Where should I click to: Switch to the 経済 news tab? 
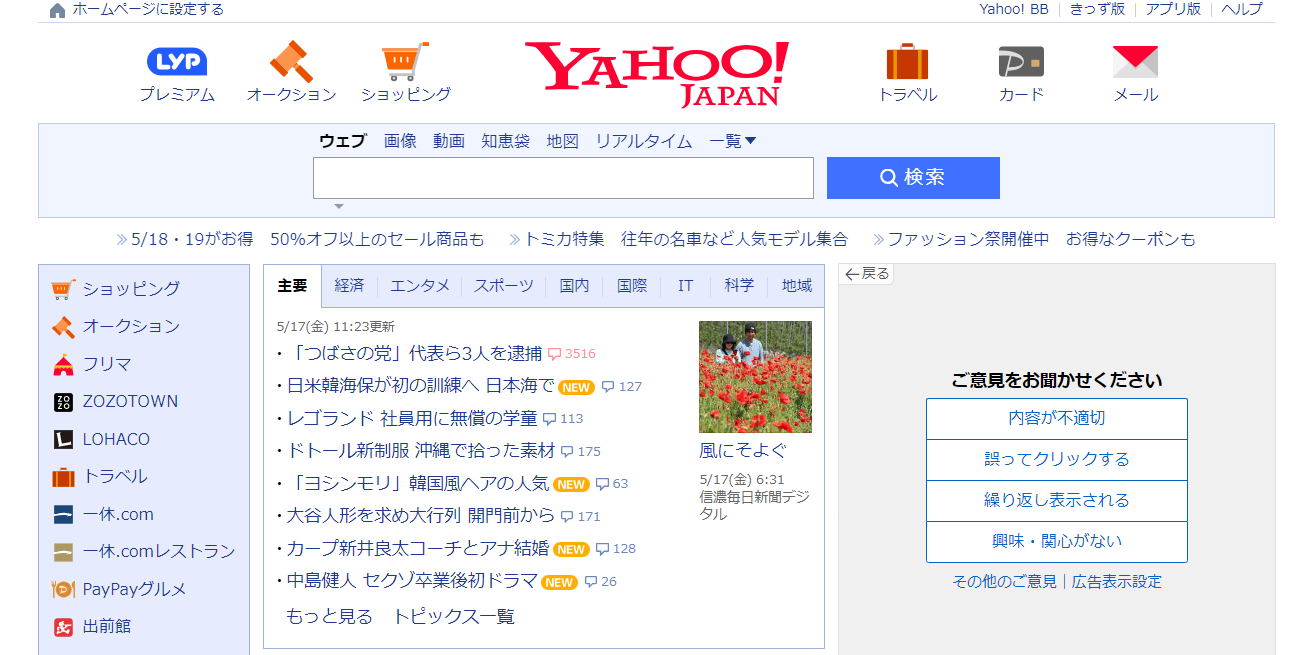[x=350, y=286]
